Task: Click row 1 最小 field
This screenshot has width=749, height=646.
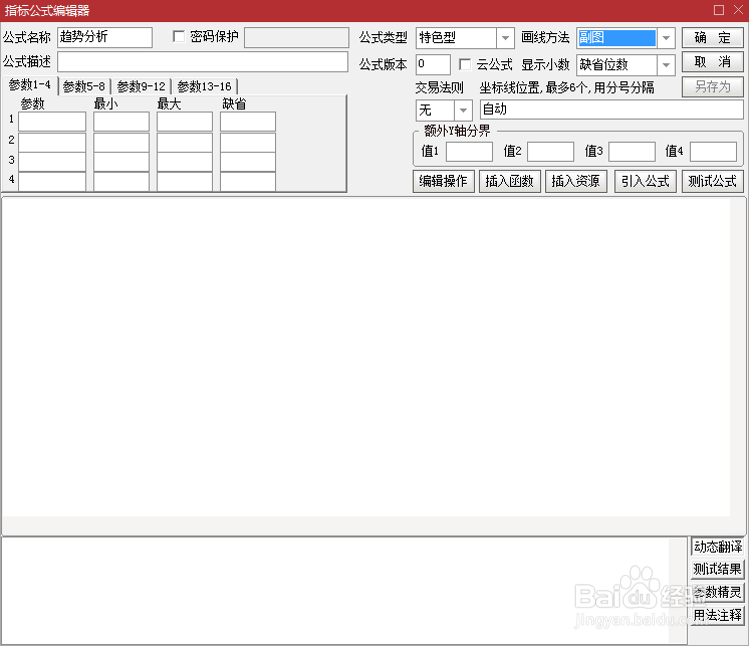Action: point(121,121)
